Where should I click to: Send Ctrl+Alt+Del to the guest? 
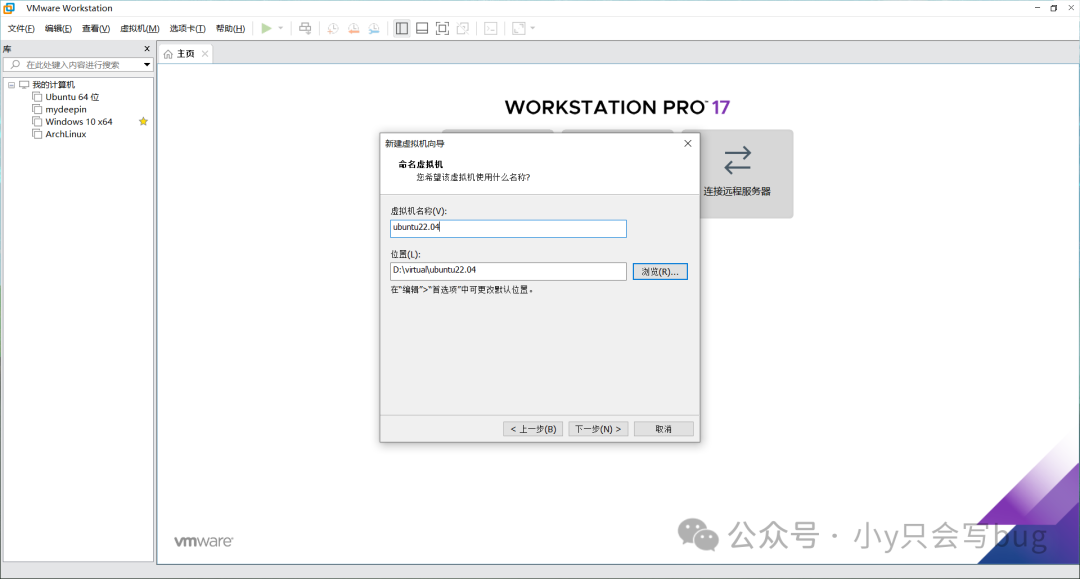(x=305, y=28)
